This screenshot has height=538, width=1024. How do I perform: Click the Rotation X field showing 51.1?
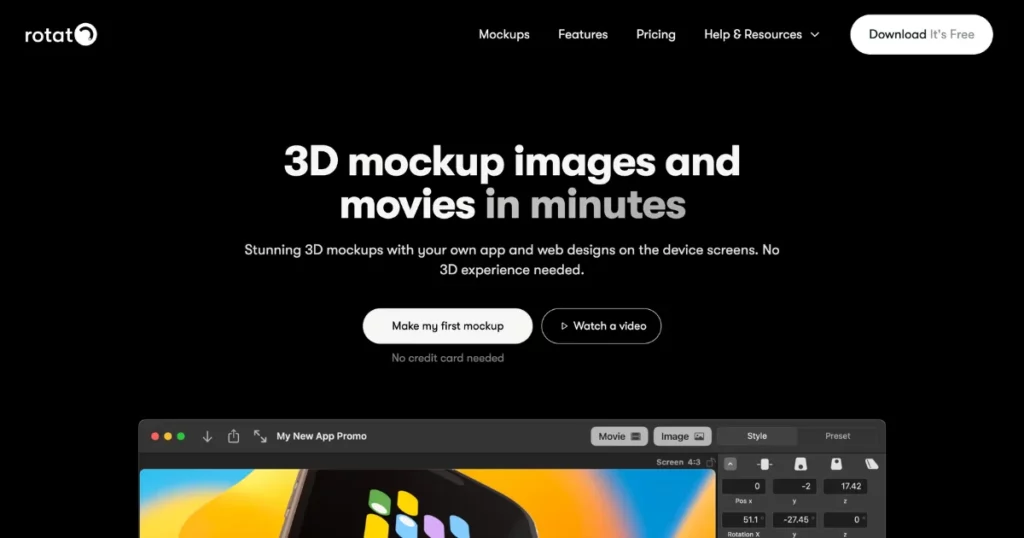click(743, 520)
